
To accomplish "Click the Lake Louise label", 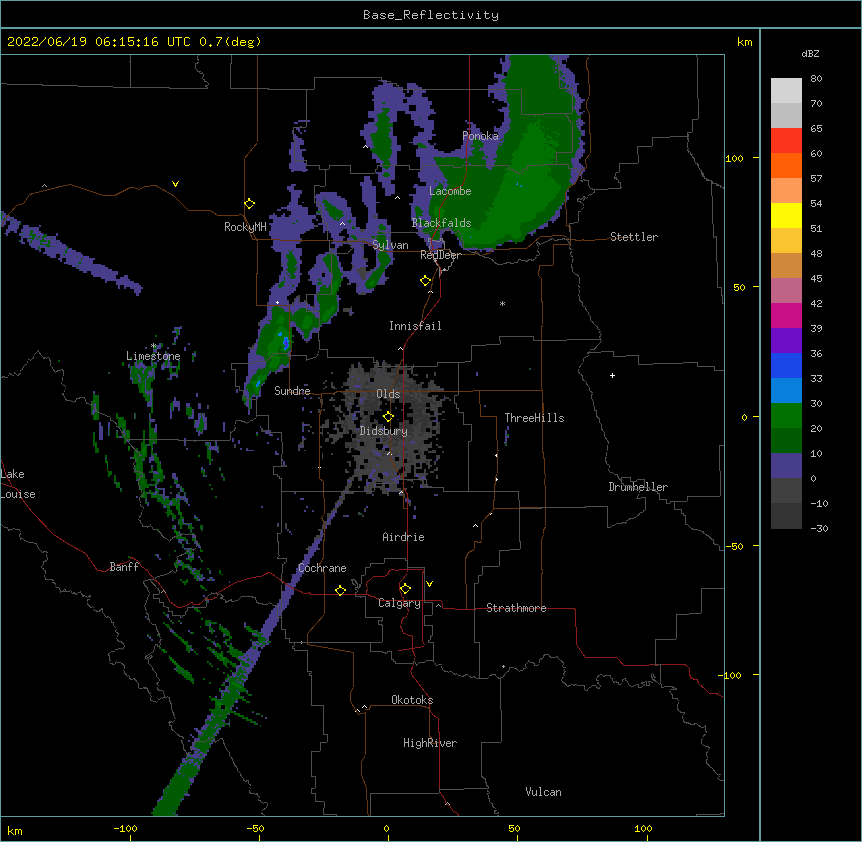I will point(18,484).
